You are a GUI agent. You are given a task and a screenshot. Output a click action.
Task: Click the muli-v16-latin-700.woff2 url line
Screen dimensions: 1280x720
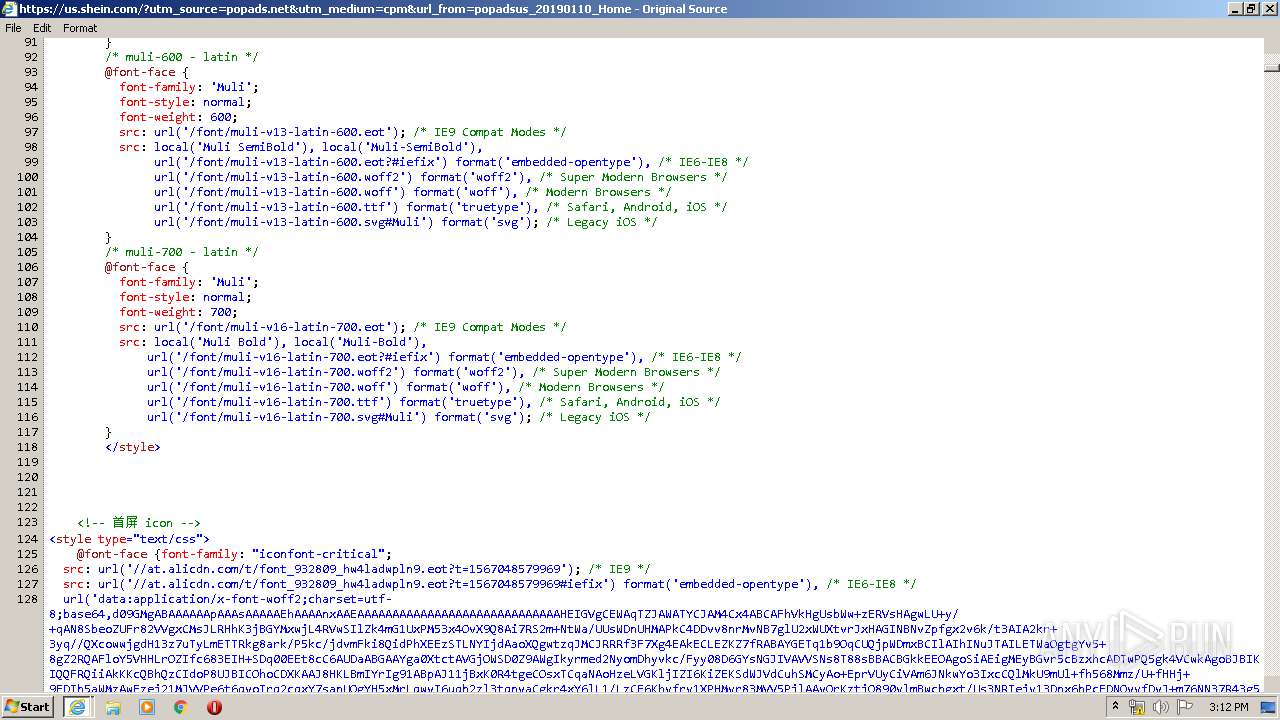point(433,372)
